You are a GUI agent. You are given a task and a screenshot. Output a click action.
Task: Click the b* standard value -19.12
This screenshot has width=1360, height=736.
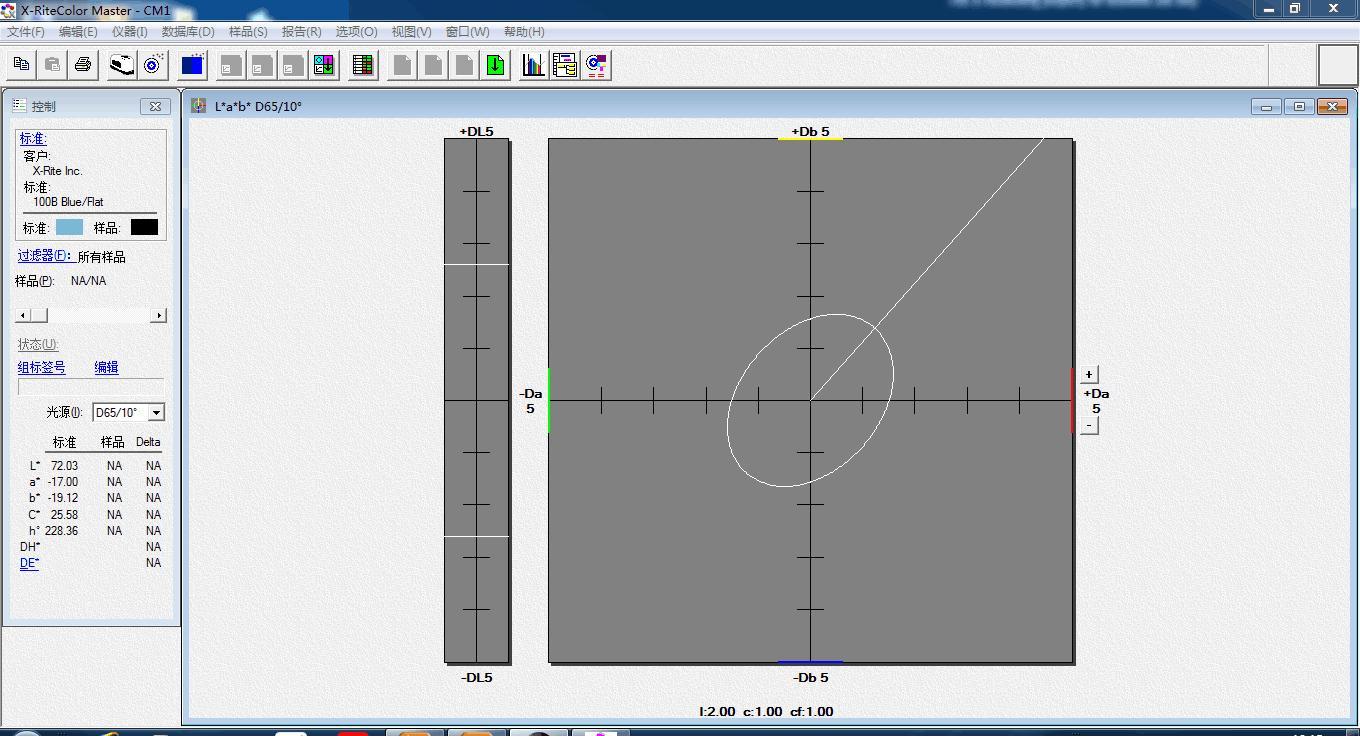(62, 498)
